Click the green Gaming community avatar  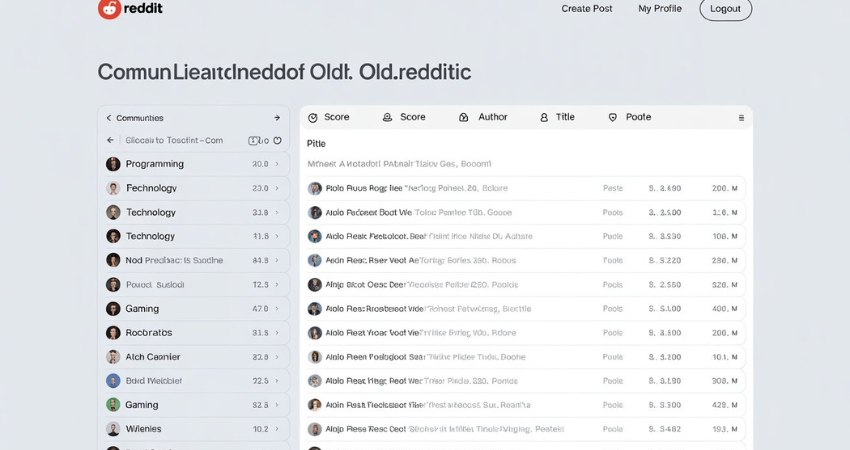pyautogui.click(x=113, y=404)
